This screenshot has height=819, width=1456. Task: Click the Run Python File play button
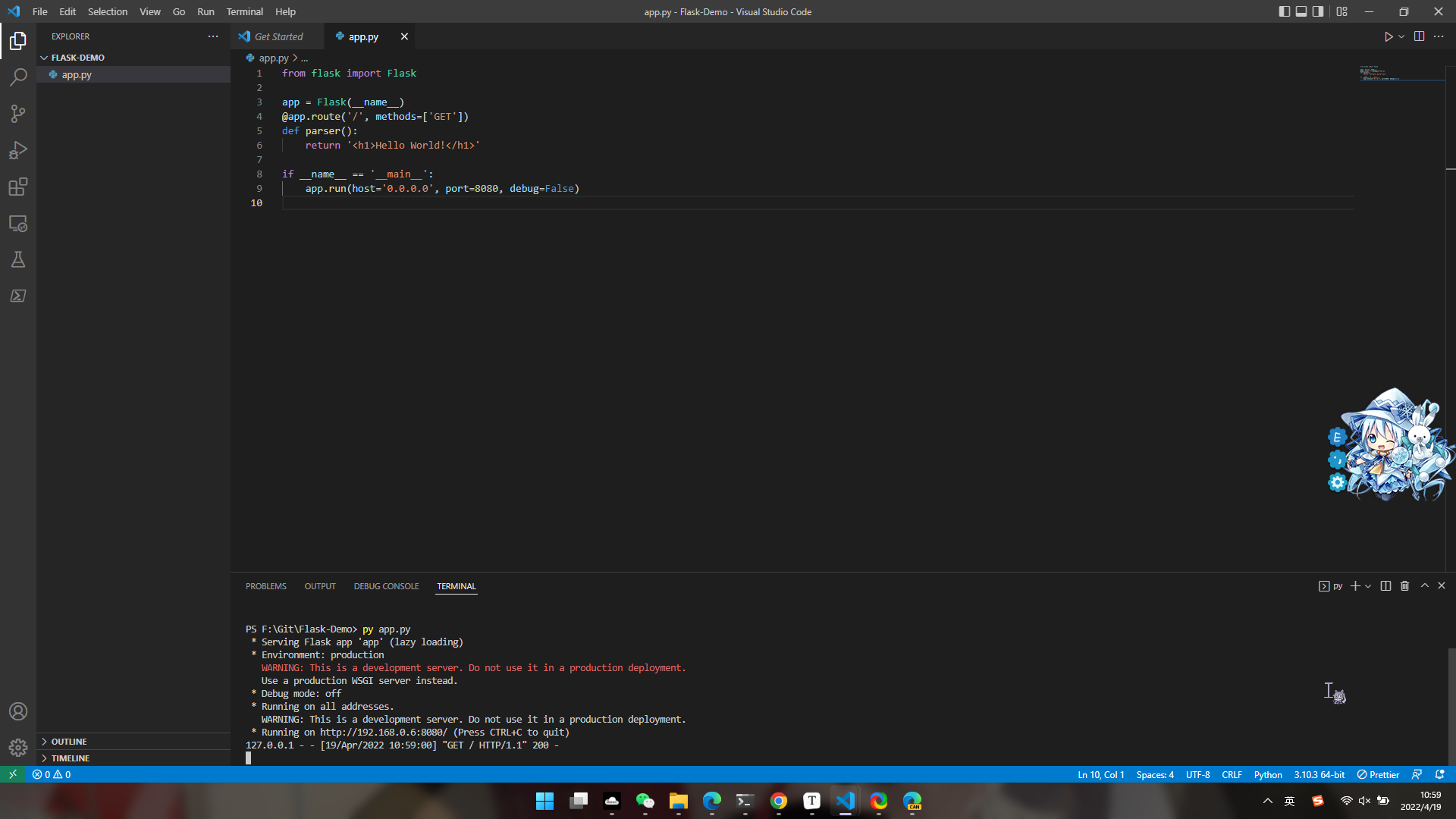pos(1388,36)
